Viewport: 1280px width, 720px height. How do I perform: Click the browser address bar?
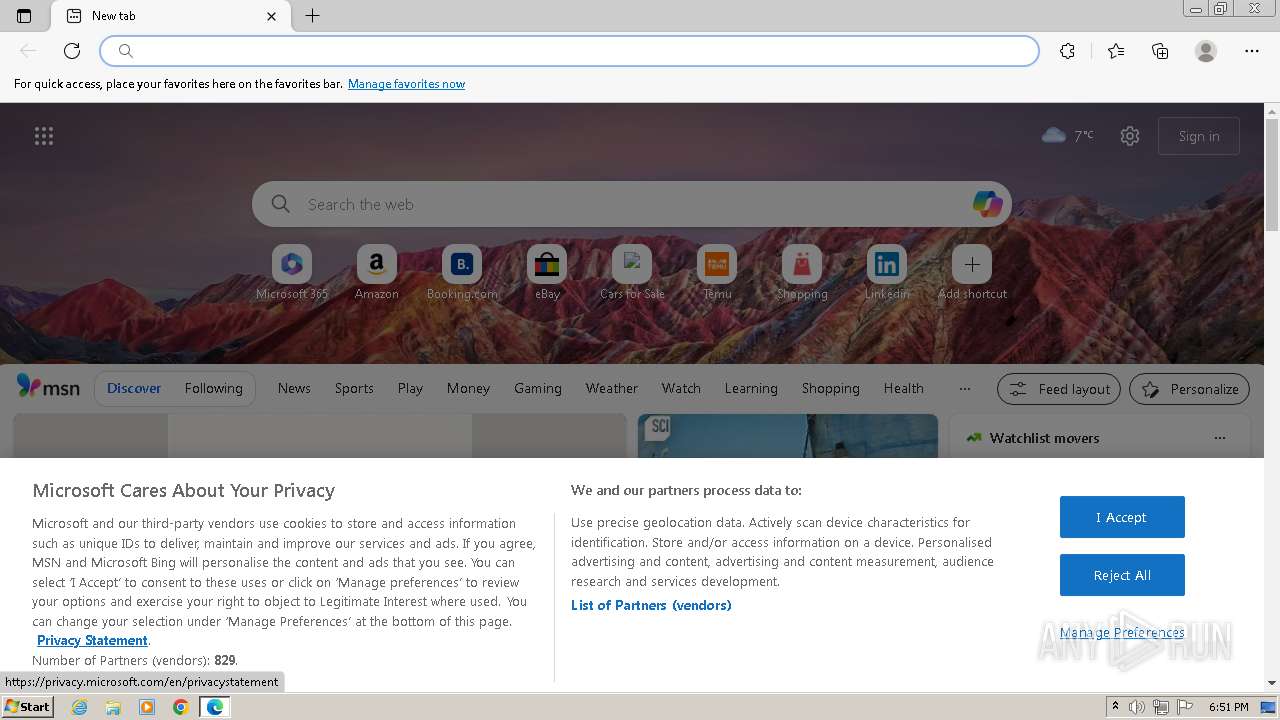(570, 51)
